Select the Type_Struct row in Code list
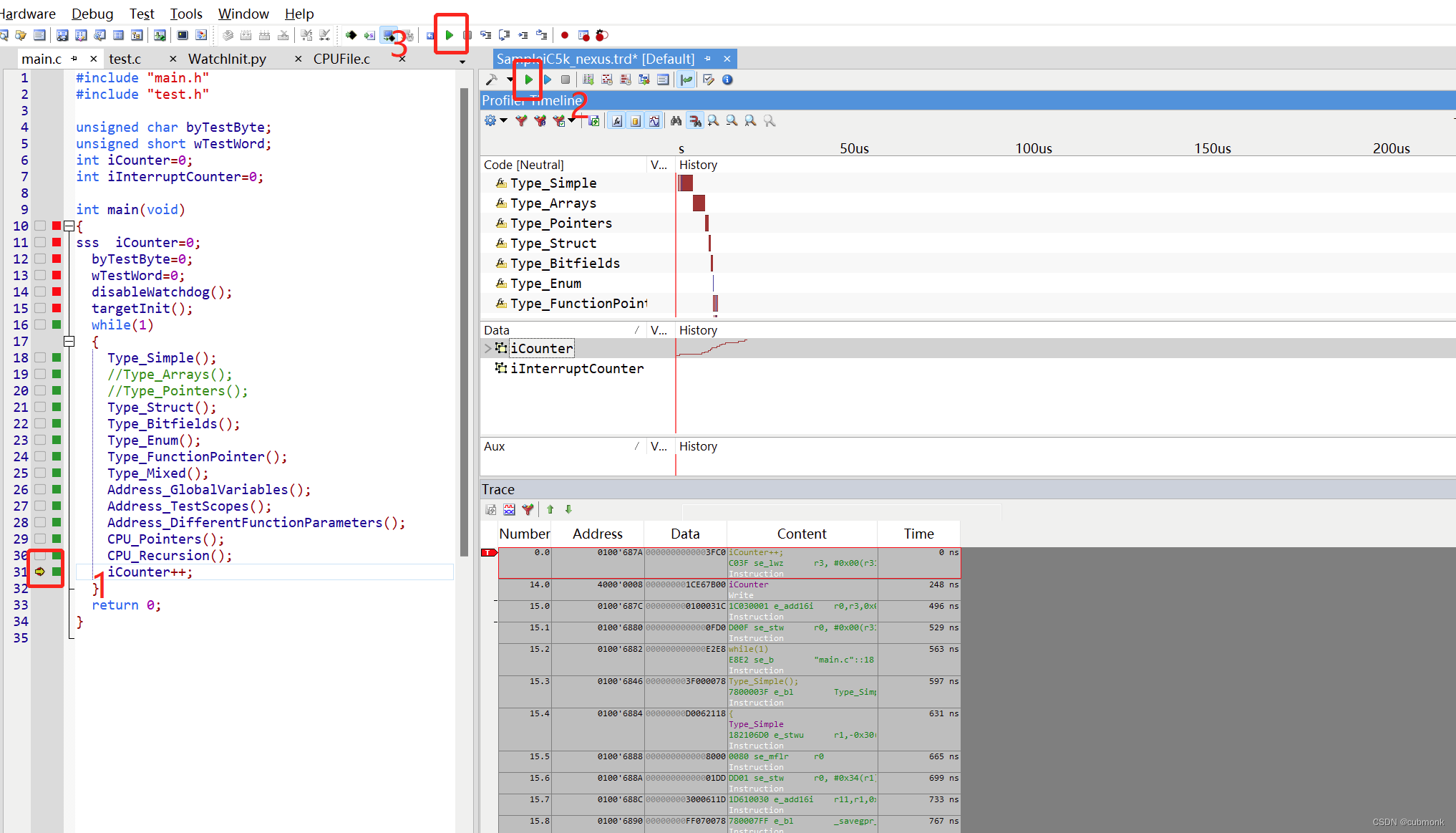 pos(553,244)
